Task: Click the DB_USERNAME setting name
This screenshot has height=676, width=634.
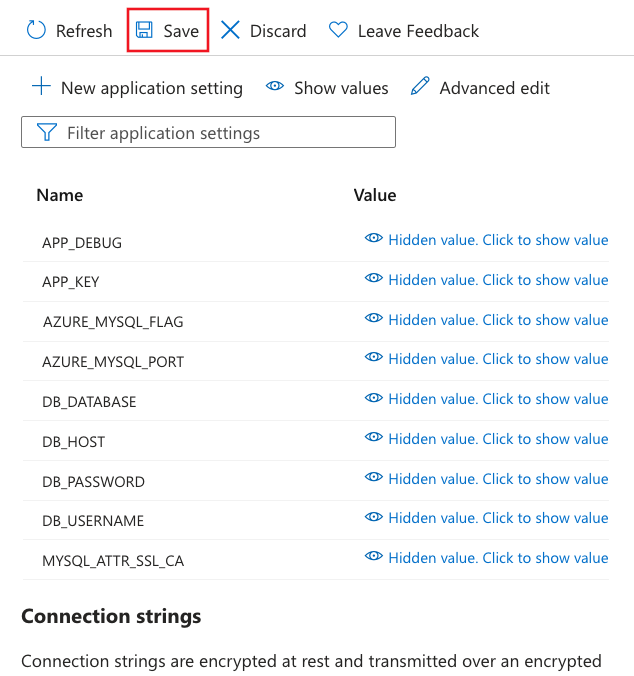Action: 93,520
